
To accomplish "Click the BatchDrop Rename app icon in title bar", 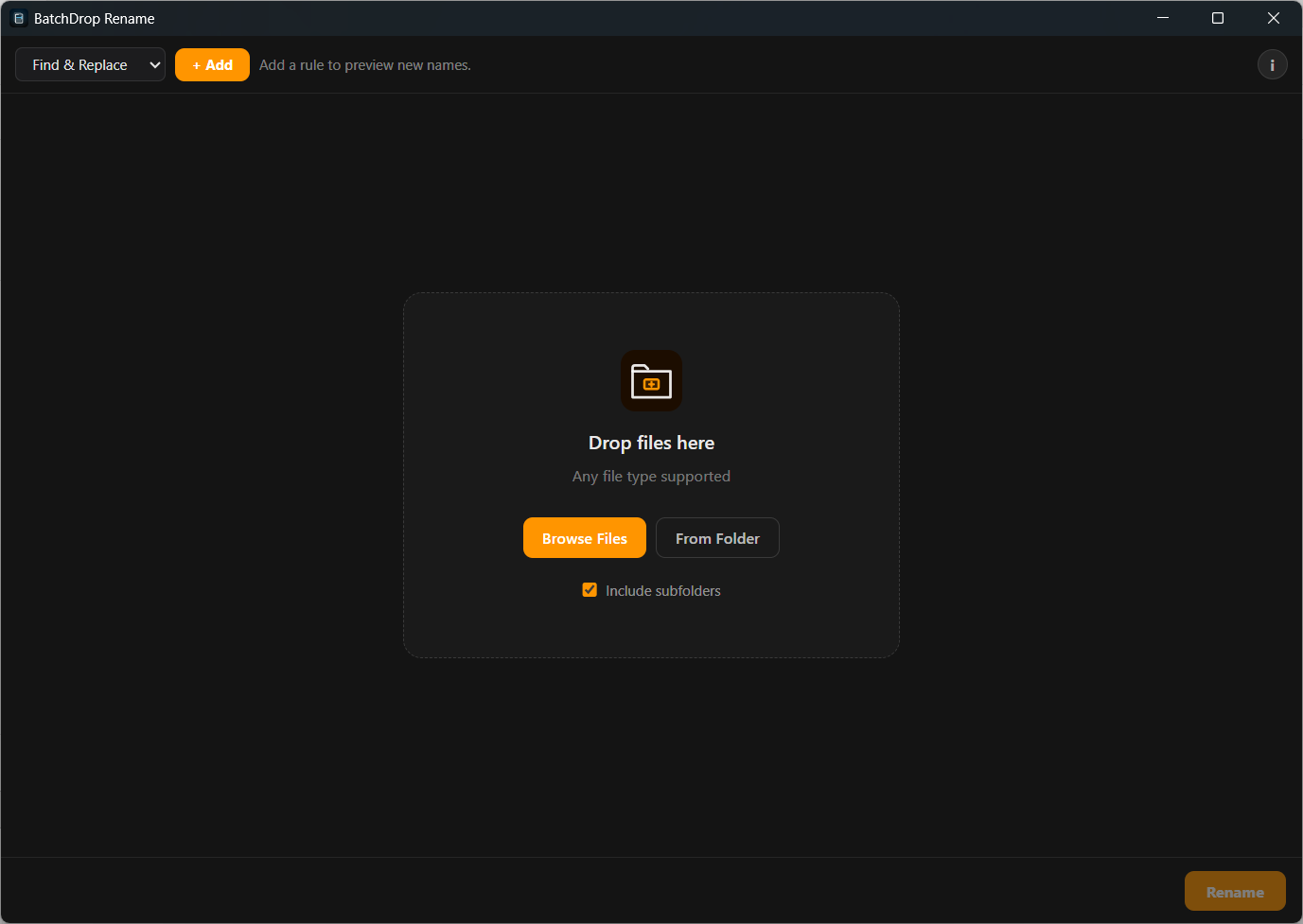I will point(18,18).
